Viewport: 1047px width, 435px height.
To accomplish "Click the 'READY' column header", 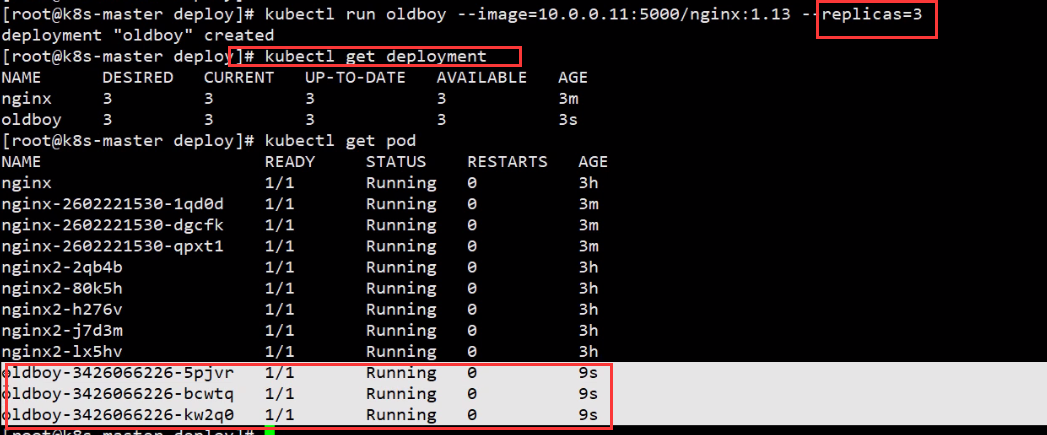I will pyautogui.click(x=290, y=162).
